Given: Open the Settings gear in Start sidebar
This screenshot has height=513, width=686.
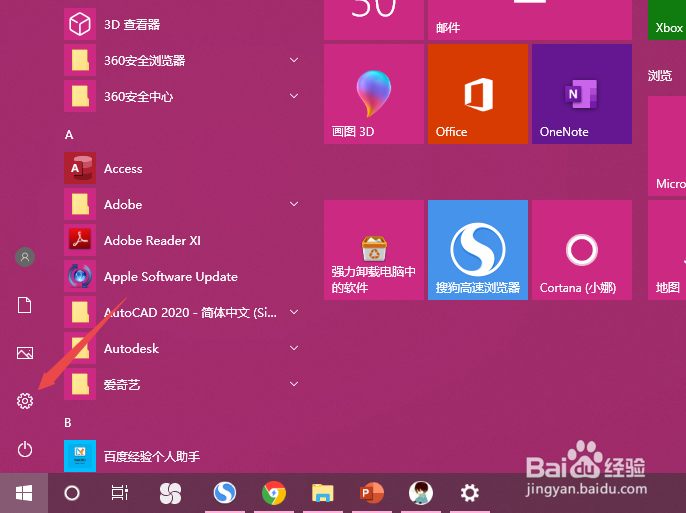Looking at the screenshot, I should 25,401.
